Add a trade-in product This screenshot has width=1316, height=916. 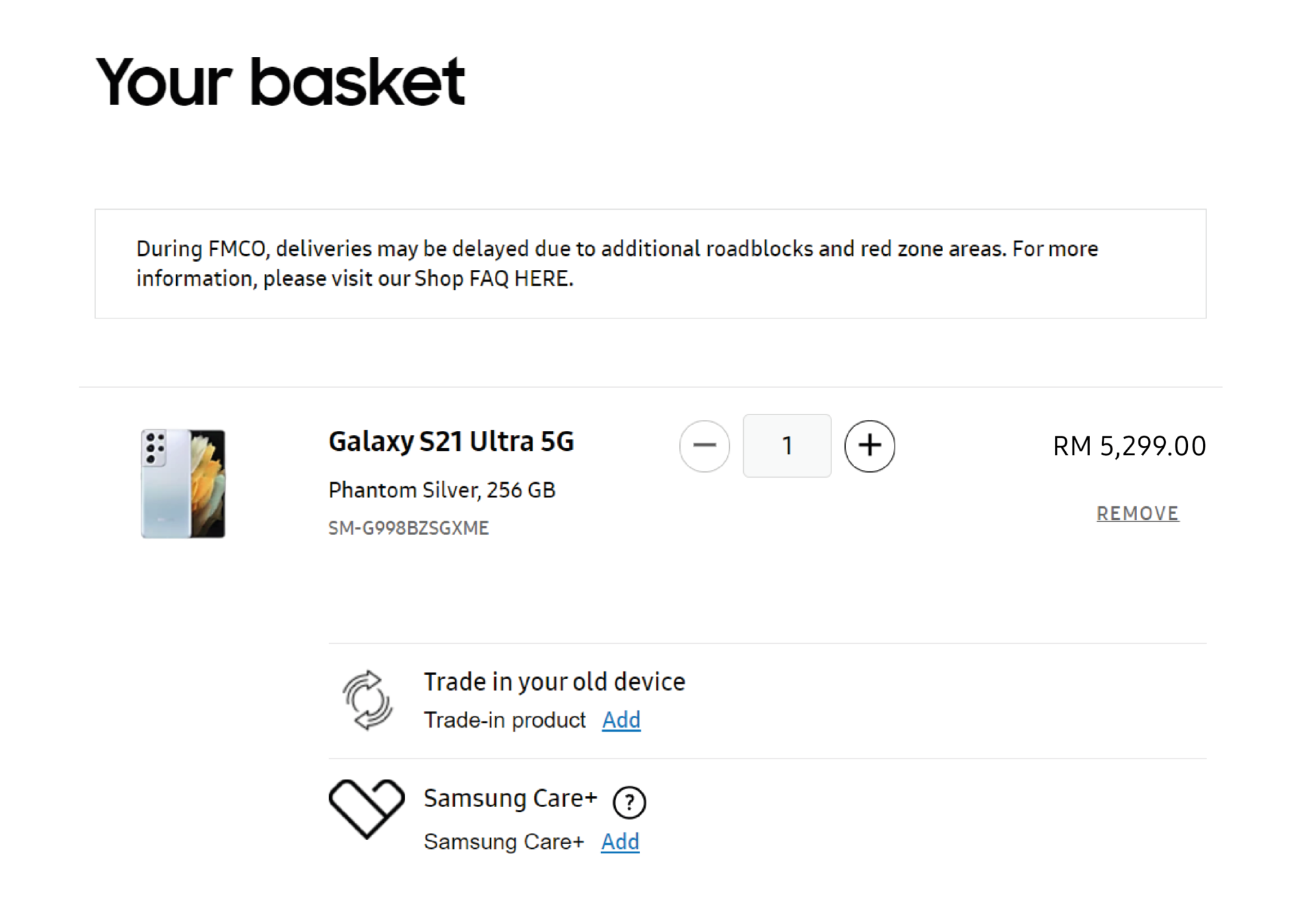(621, 720)
